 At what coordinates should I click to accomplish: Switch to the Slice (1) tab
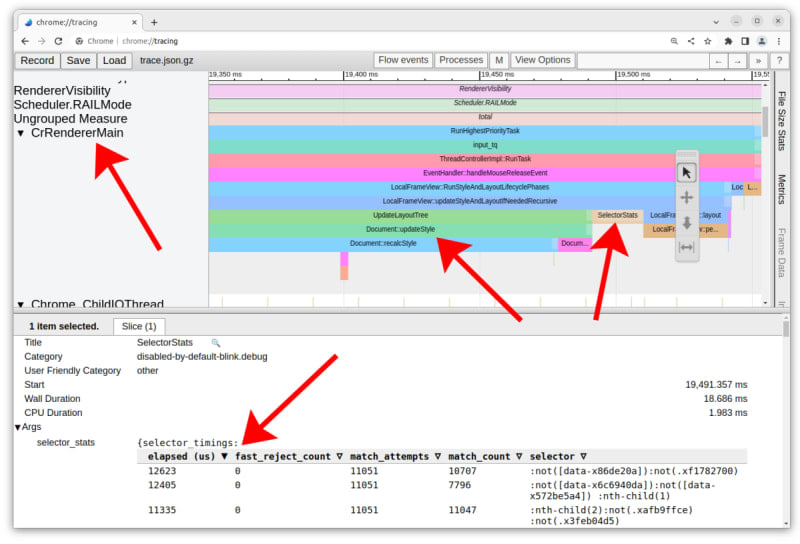pos(138,326)
